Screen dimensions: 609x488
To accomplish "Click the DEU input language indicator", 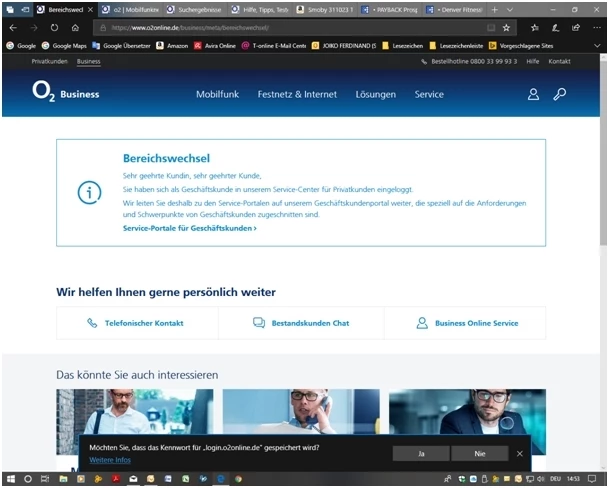I will (x=555, y=479).
